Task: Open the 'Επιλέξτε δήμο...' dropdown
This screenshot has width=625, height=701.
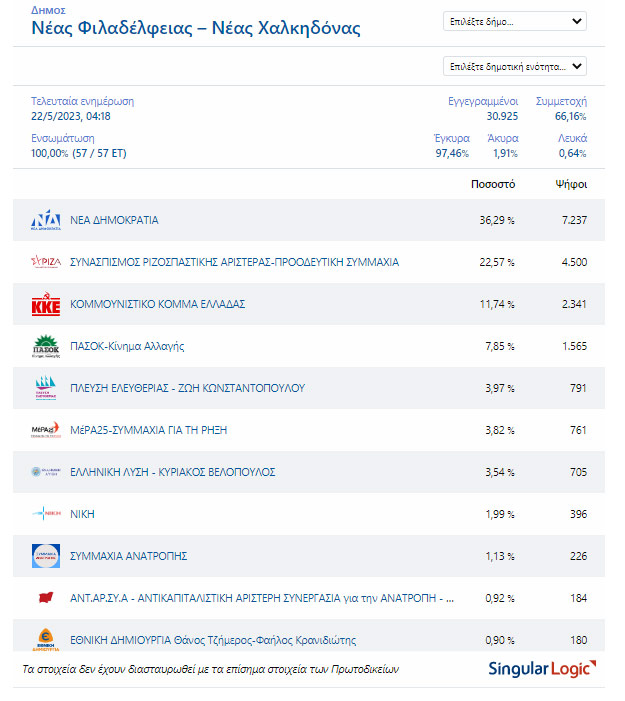Action: pyautogui.click(x=515, y=21)
